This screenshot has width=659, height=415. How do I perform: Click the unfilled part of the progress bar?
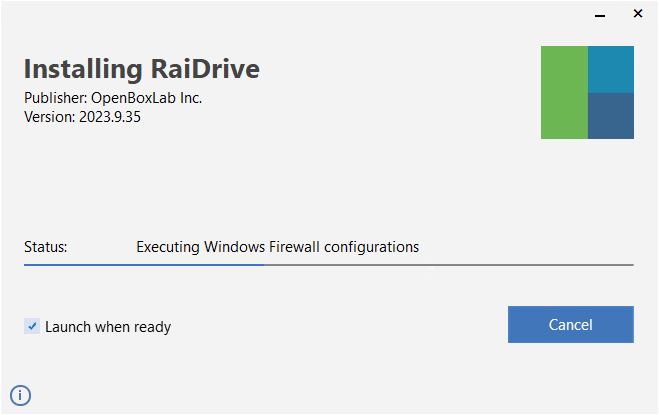point(449,265)
